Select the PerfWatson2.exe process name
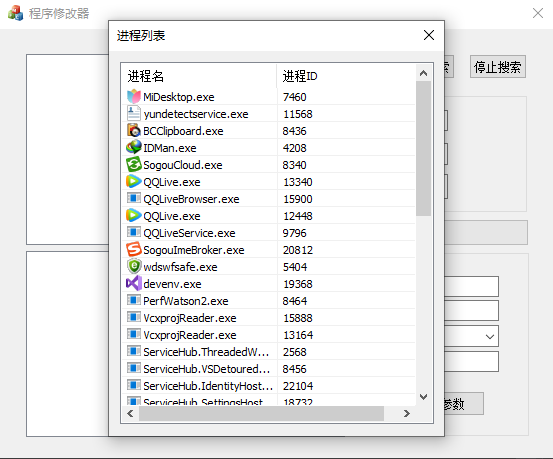Screen dimensions: 553x459 coord(186,301)
